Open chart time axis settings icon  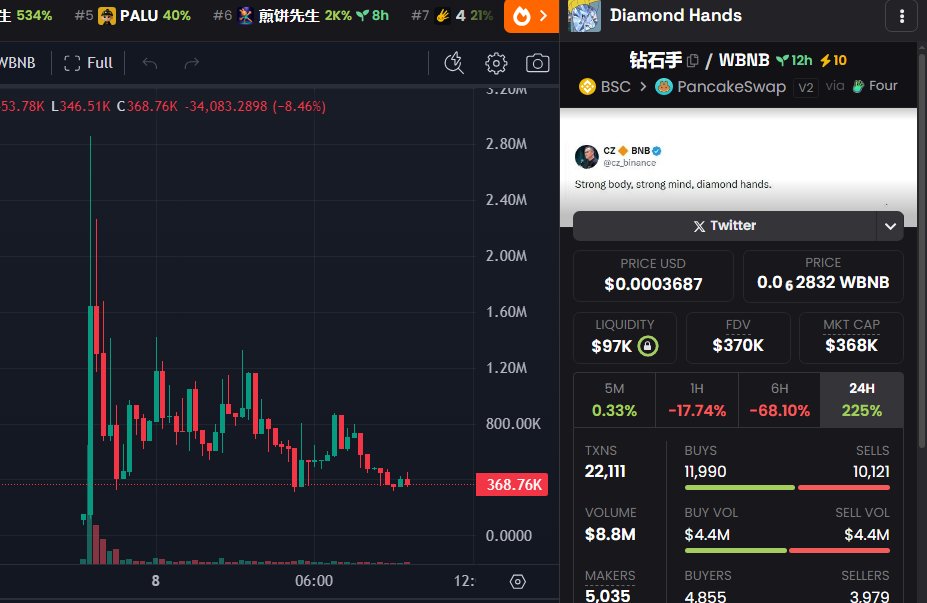tap(517, 581)
